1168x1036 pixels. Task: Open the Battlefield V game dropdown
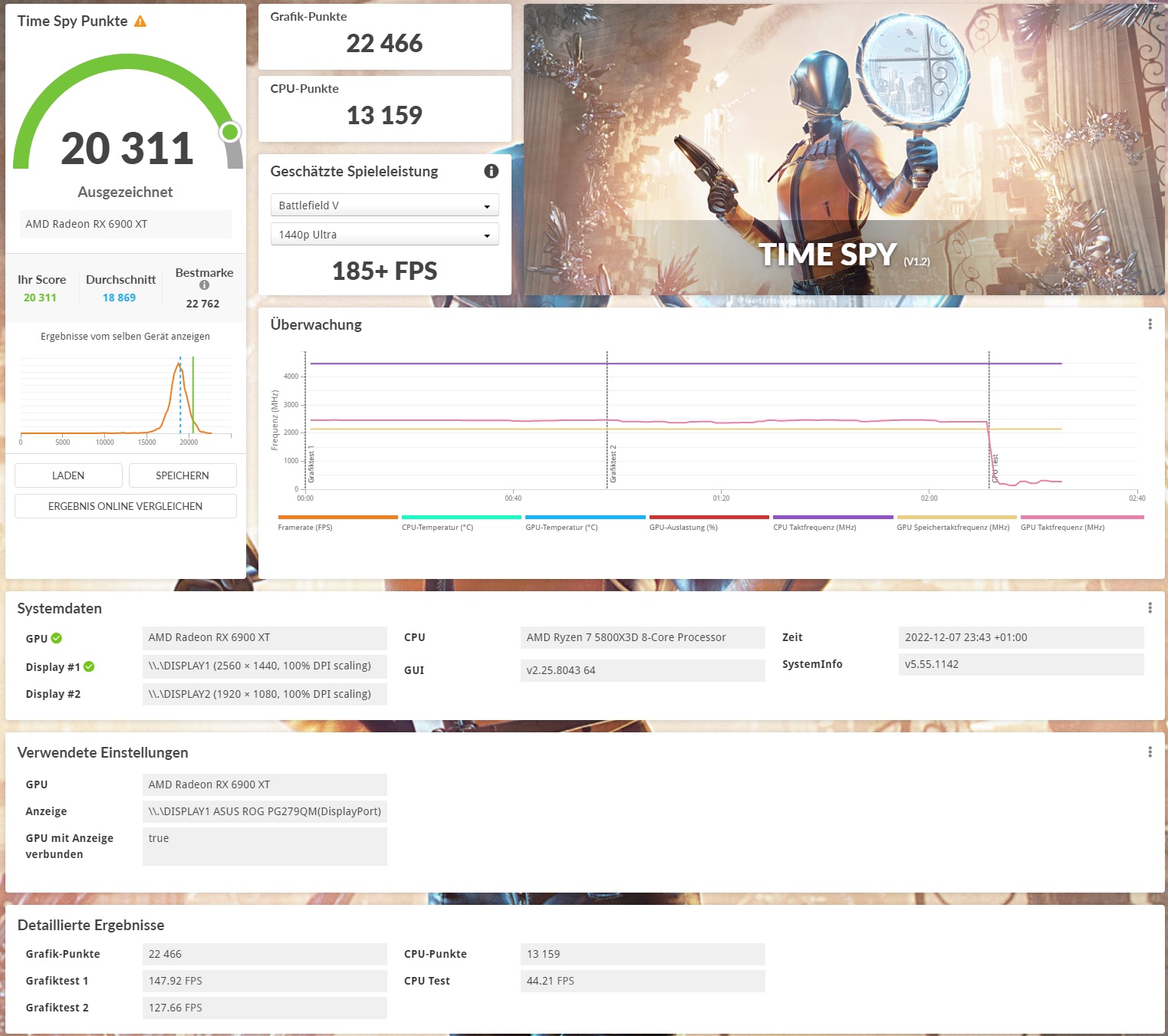pos(384,206)
